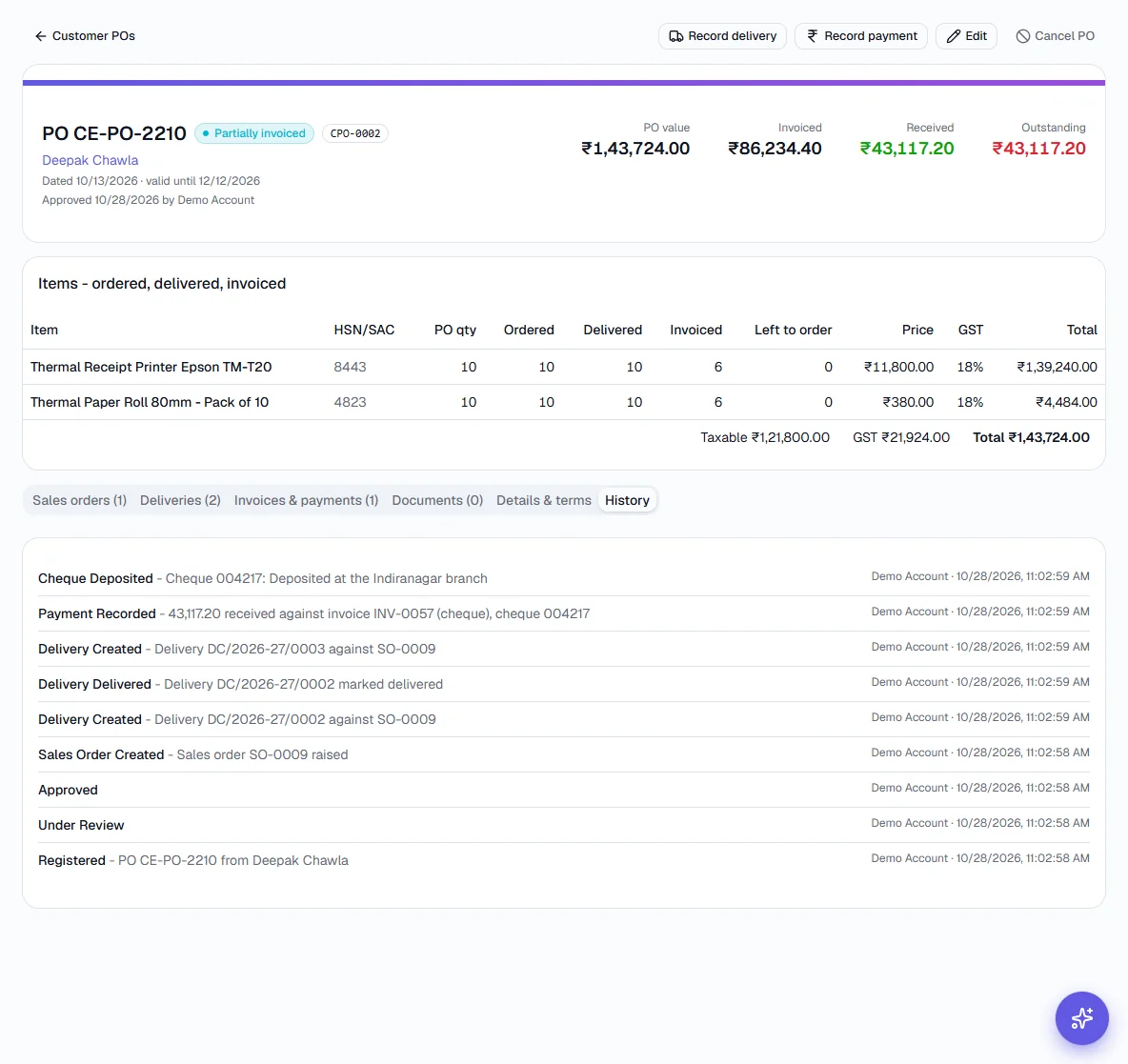Click HSN code 4823
The image size is (1128, 1064).
tap(350, 402)
